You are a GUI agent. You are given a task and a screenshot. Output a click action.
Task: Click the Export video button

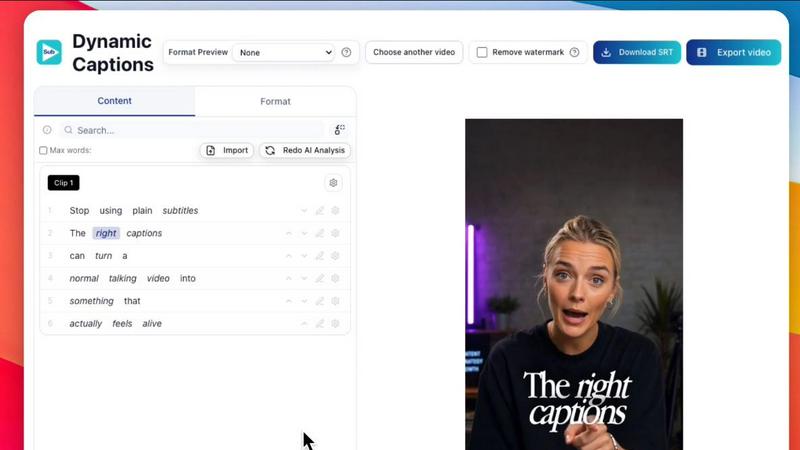(733, 52)
